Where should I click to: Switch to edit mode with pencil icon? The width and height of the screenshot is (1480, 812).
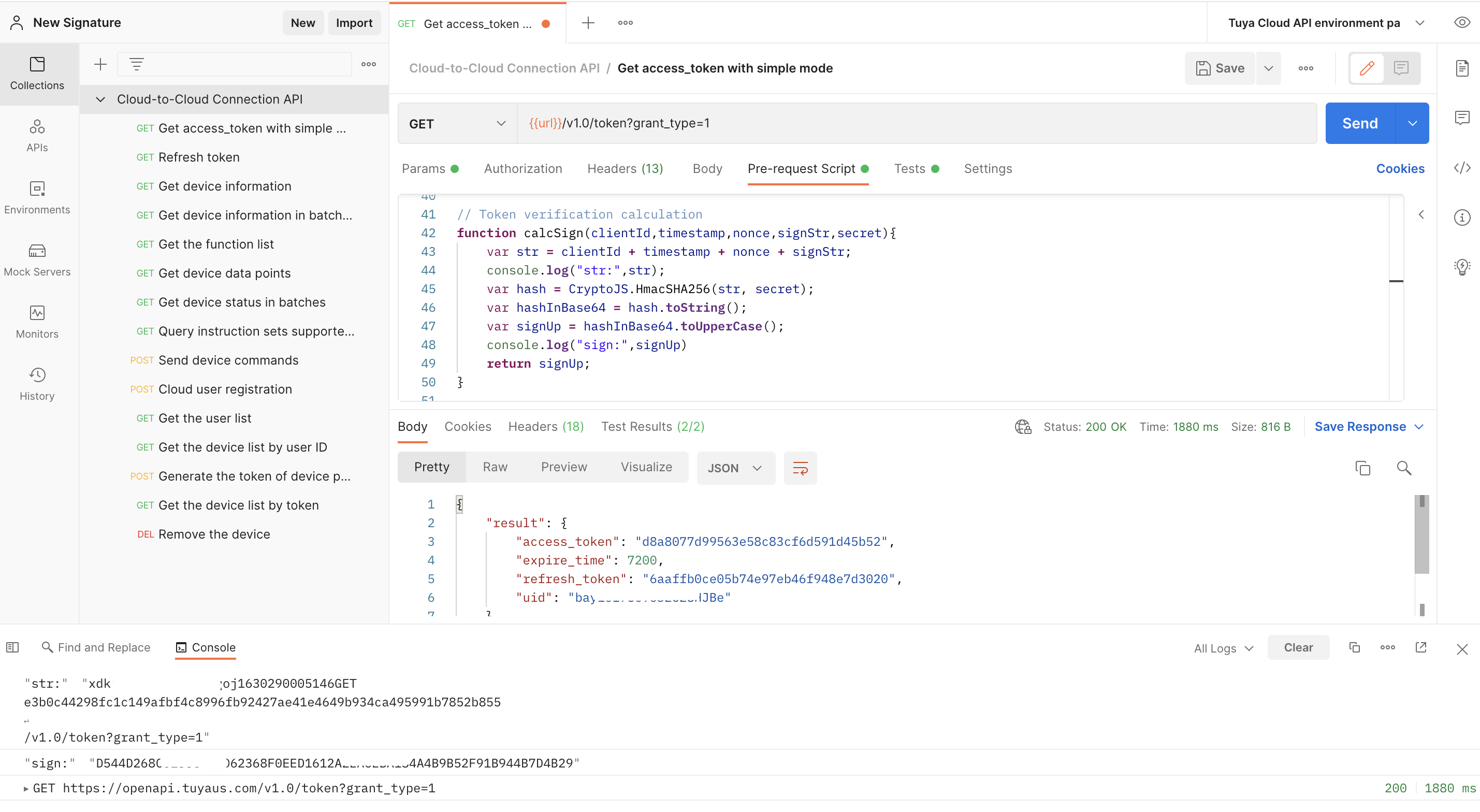pos(1367,68)
